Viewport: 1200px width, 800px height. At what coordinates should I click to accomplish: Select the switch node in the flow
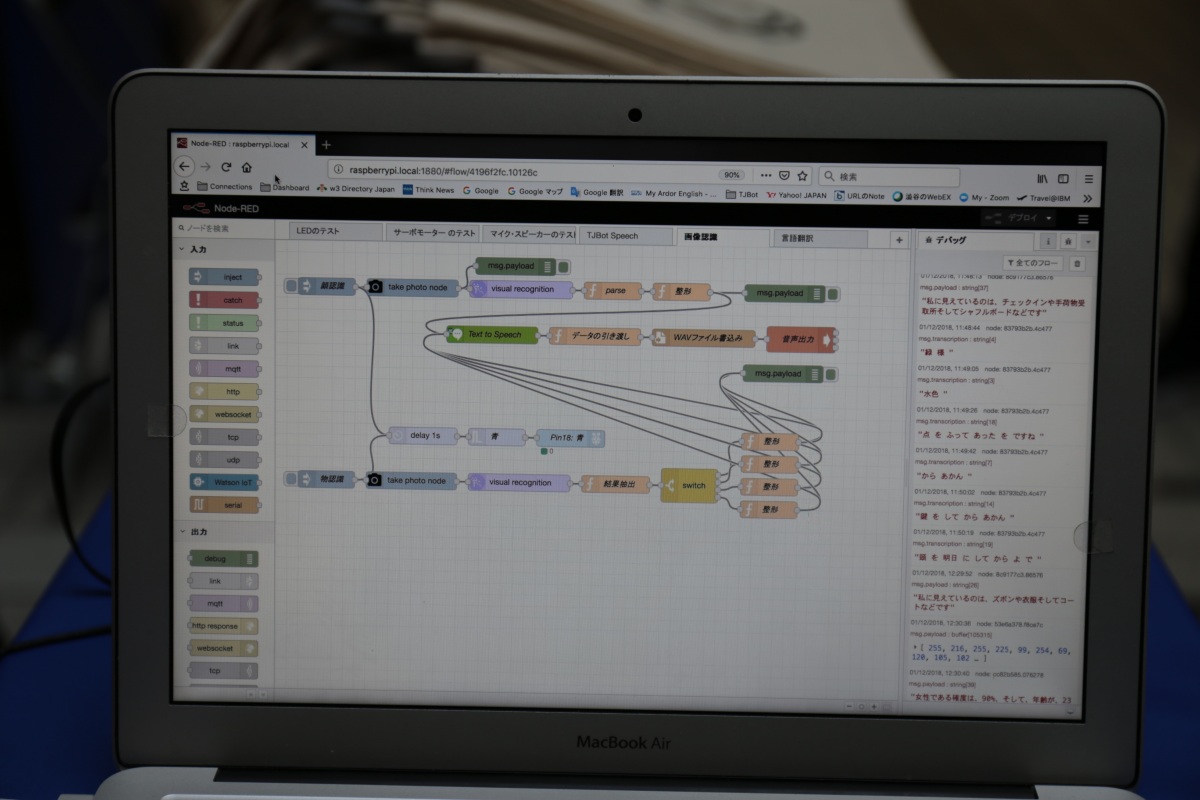pyautogui.click(x=689, y=485)
